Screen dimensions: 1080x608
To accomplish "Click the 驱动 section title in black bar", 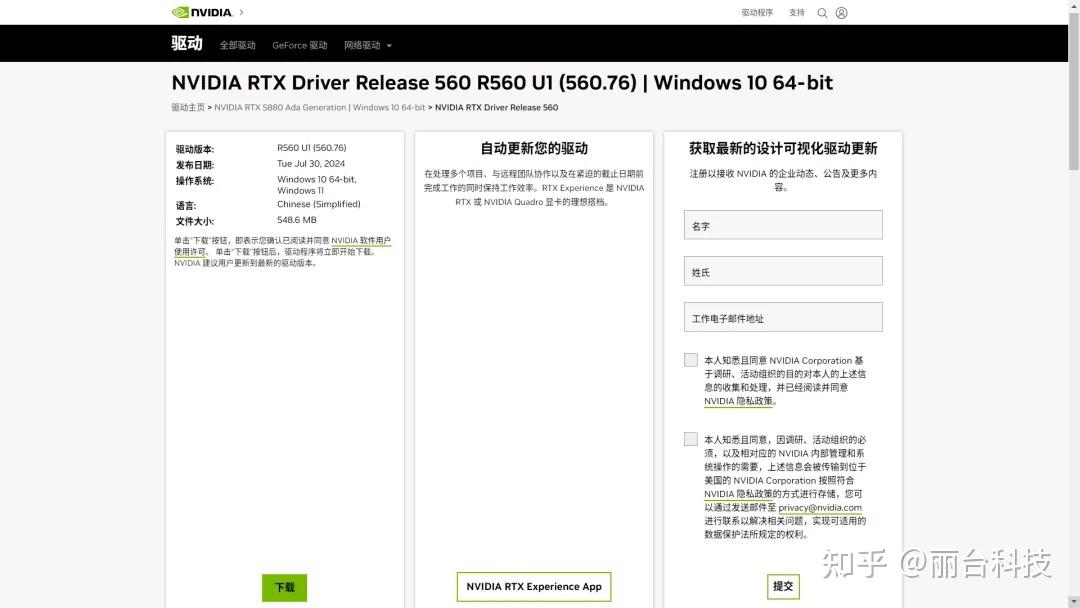I will [187, 43].
